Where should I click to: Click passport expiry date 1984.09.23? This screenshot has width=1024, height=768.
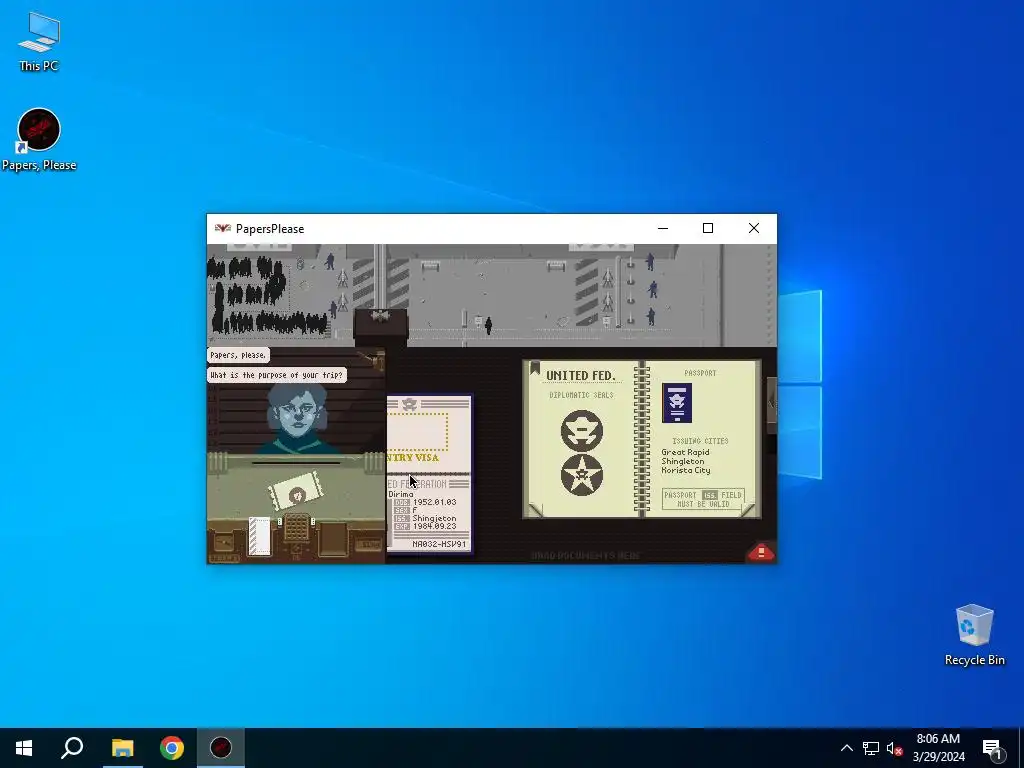pos(434,526)
